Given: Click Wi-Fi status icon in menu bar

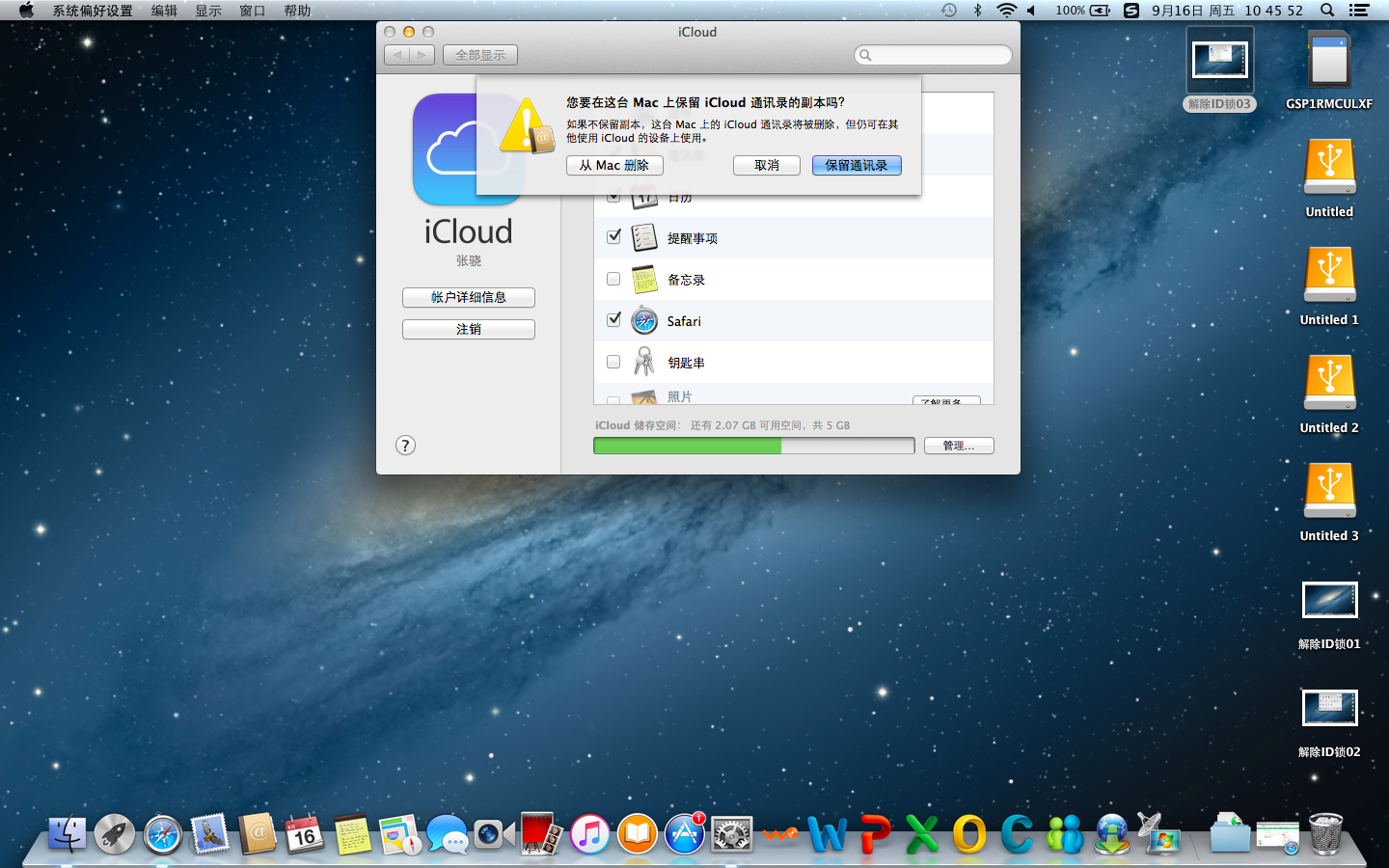Looking at the screenshot, I should (1006, 11).
